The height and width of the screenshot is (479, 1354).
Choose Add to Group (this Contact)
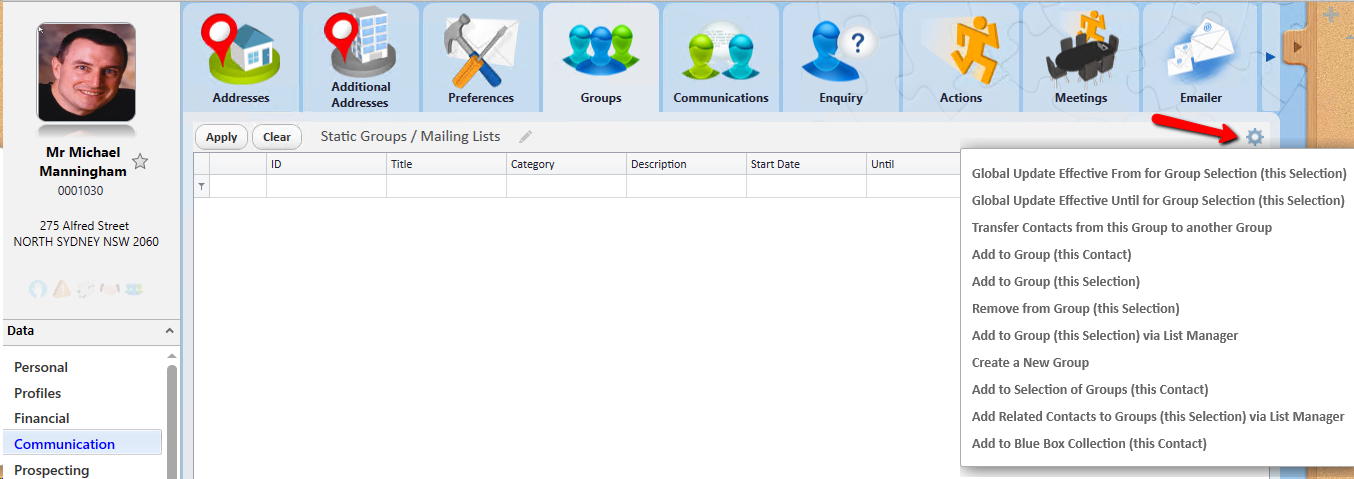tap(1051, 255)
